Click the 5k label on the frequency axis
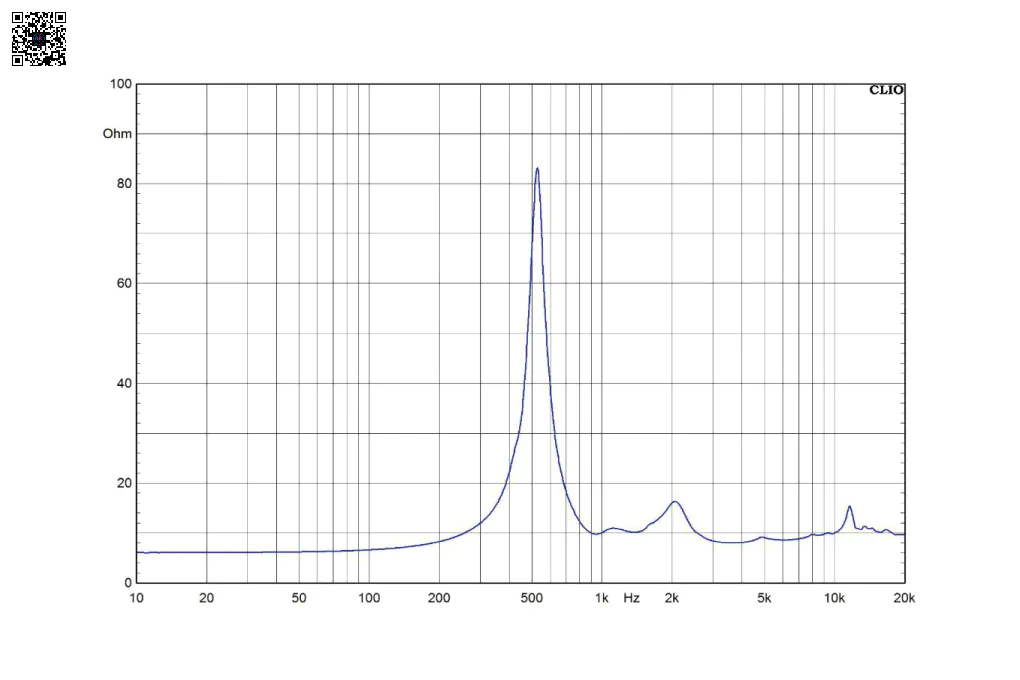 pyautogui.click(x=764, y=598)
